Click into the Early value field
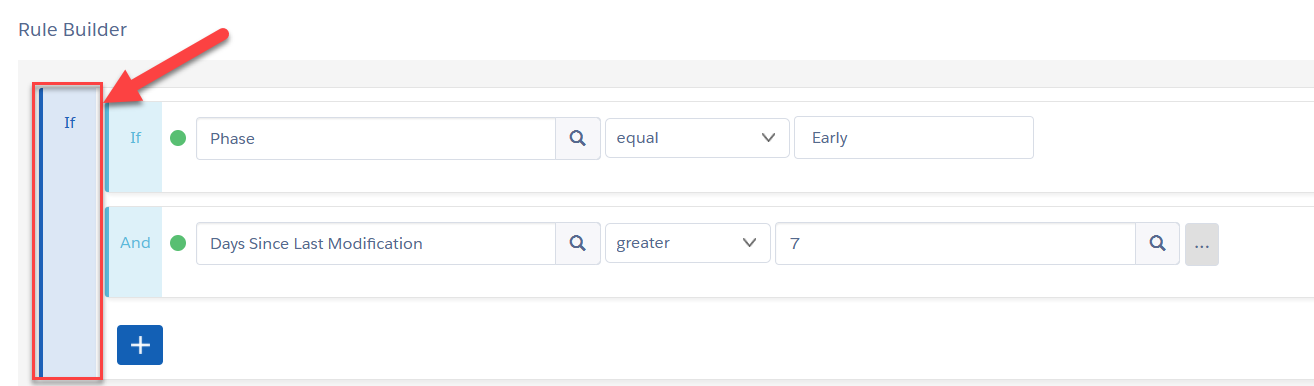 pyautogui.click(x=914, y=137)
